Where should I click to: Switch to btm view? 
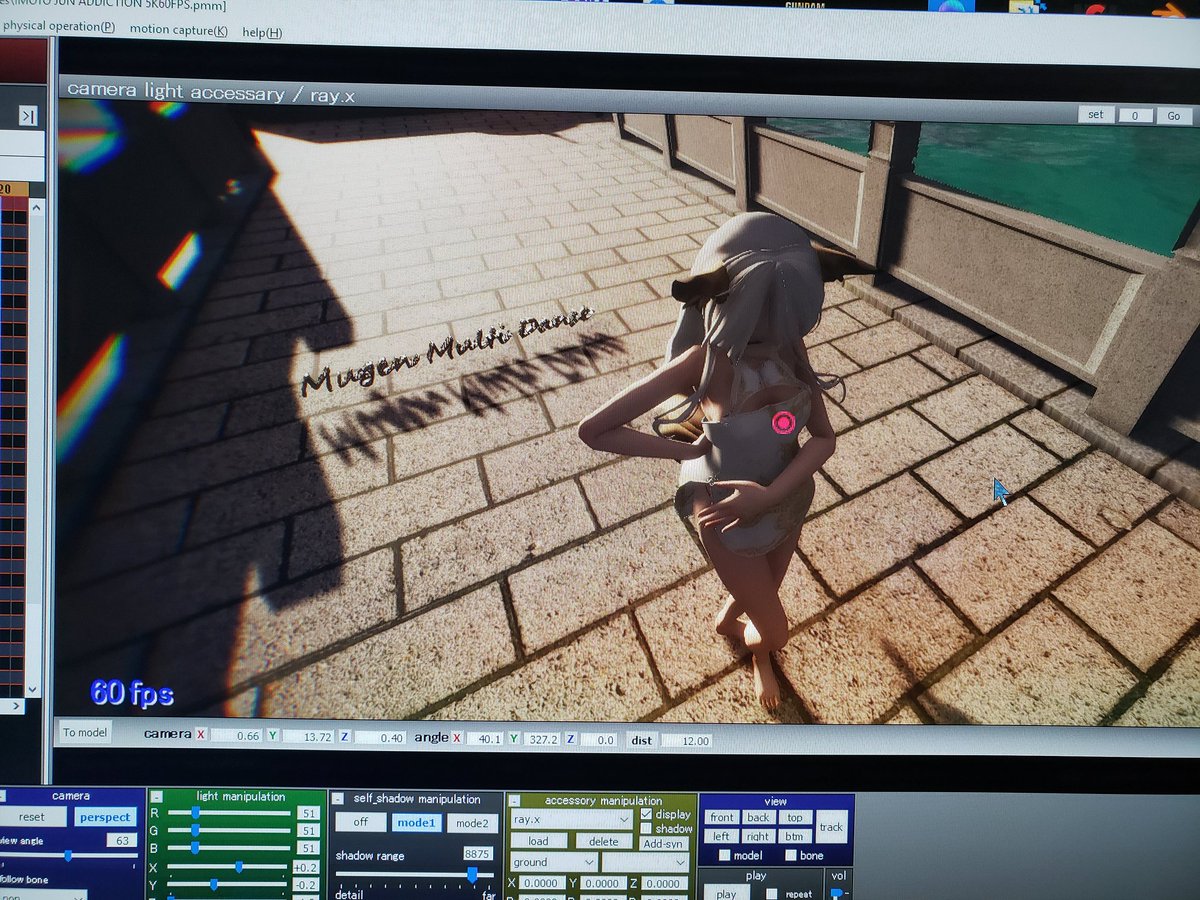click(794, 836)
